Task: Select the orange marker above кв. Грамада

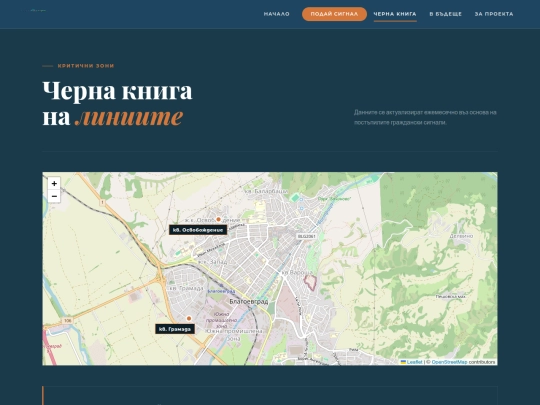Action: [189, 318]
